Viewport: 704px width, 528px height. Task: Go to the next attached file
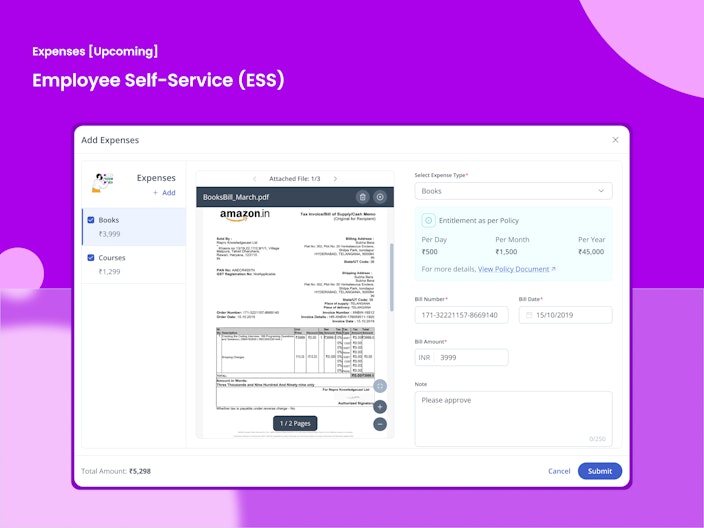(335, 179)
